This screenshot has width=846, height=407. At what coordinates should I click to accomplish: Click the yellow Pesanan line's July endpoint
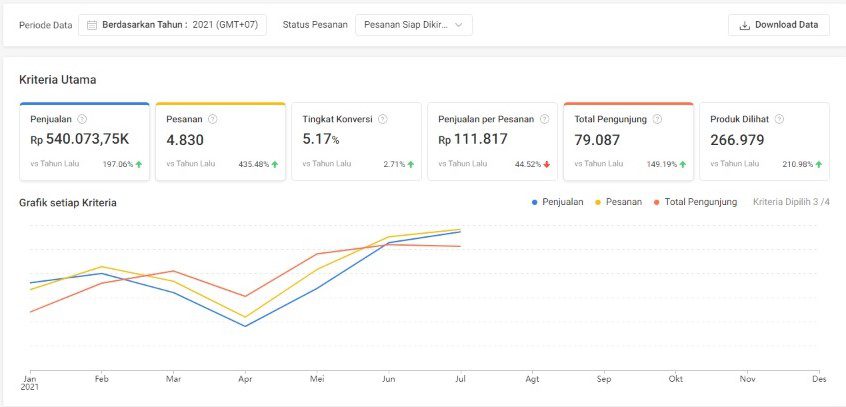point(460,229)
